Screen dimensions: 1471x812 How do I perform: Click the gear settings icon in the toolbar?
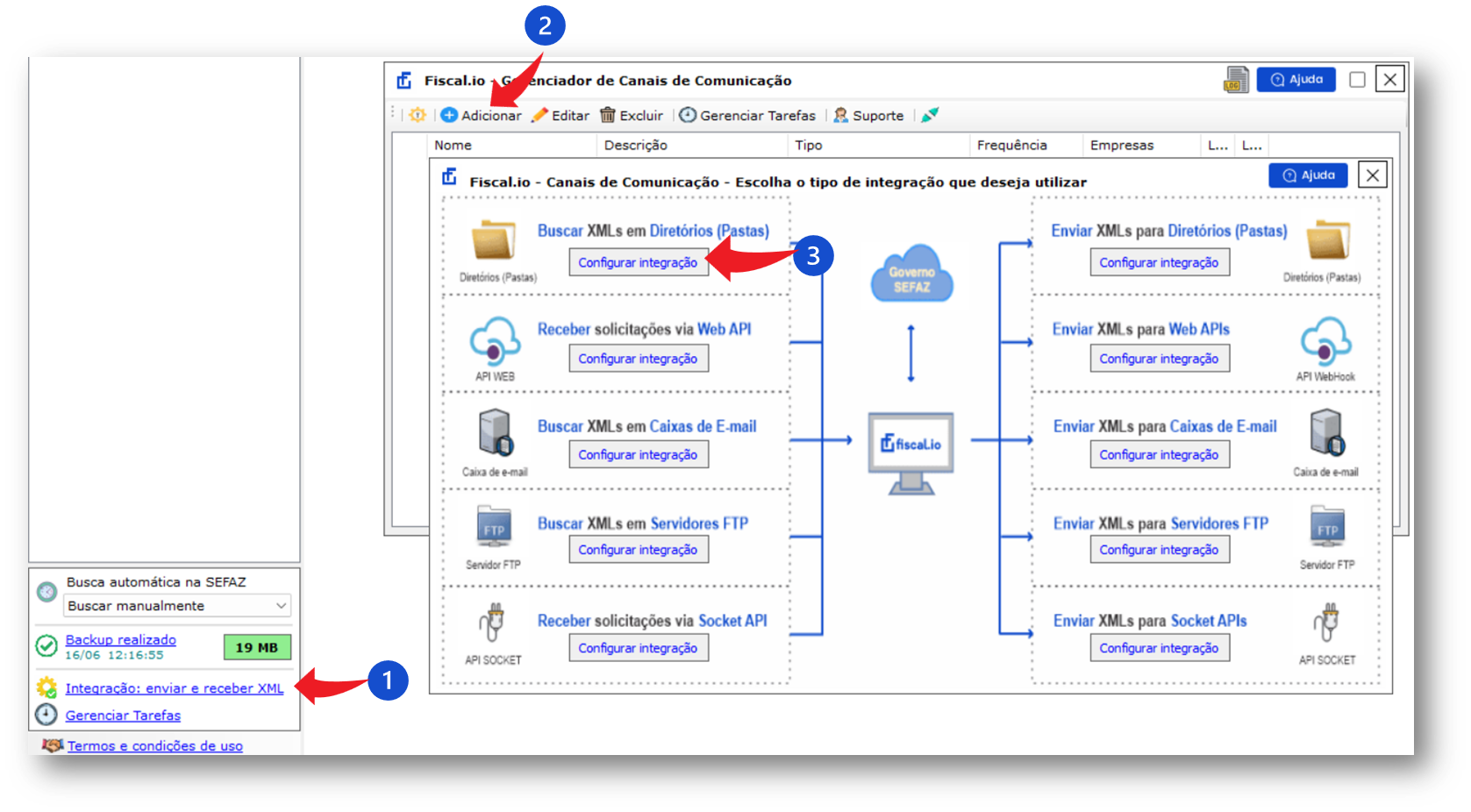(418, 115)
